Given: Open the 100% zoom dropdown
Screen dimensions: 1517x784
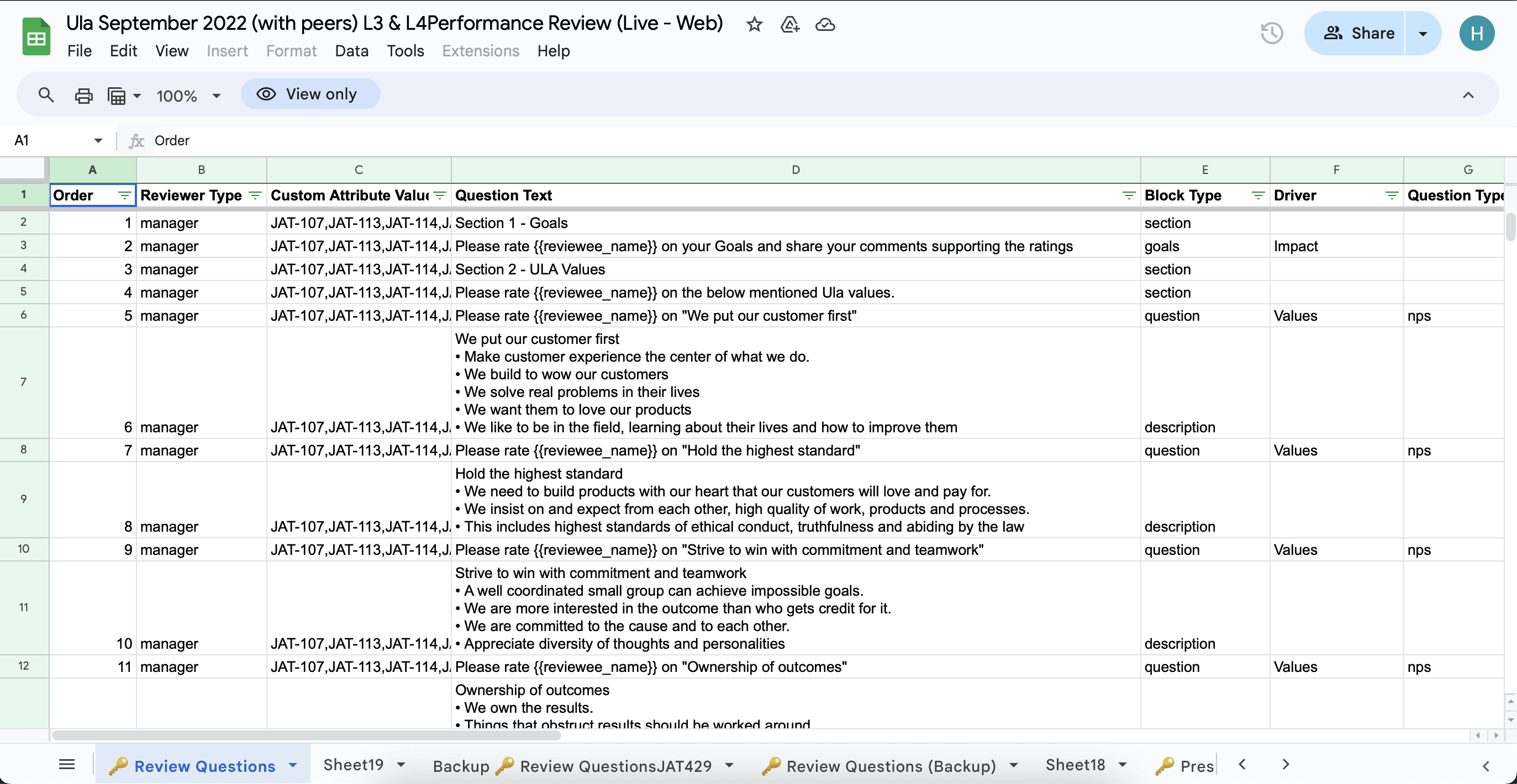Looking at the screenshot, I should pos(188,96).
